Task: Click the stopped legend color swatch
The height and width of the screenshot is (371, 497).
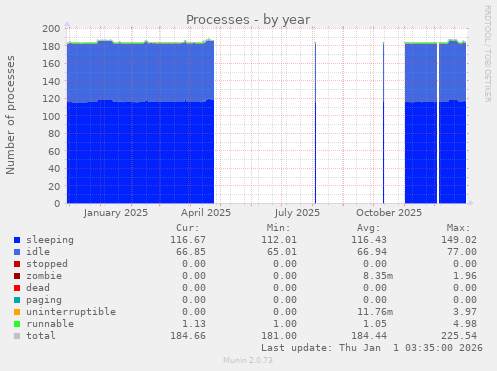Action: (17, 264)
